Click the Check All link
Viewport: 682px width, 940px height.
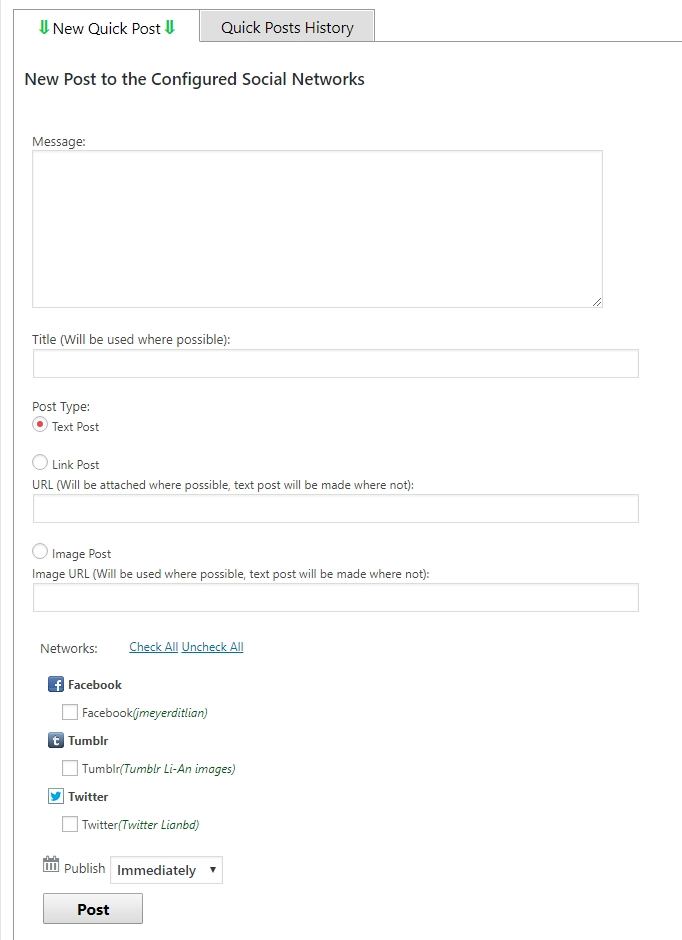tap(153, 647)
